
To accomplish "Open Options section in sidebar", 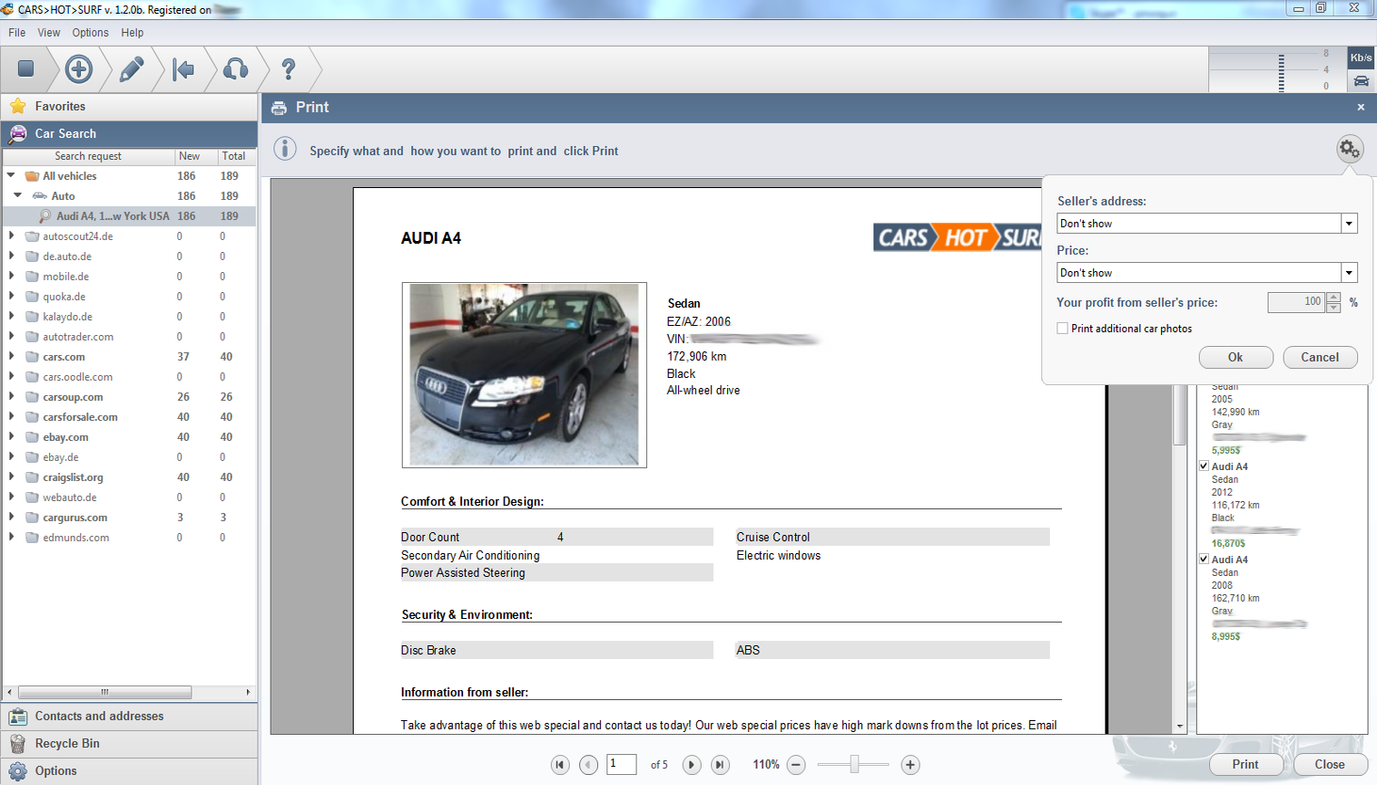I will (x=129, y=771).
